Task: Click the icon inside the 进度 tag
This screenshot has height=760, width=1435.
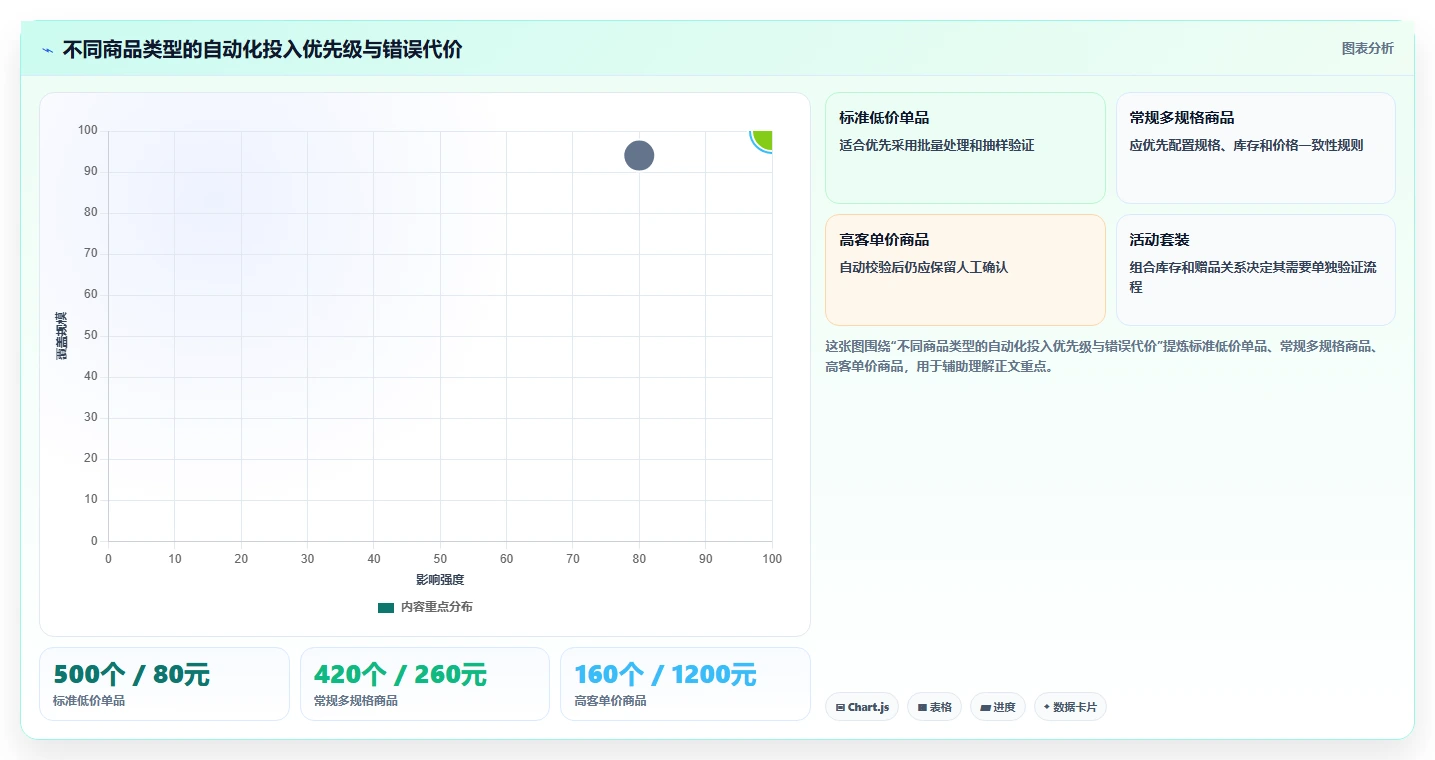Action: click(x=985, y=707)
